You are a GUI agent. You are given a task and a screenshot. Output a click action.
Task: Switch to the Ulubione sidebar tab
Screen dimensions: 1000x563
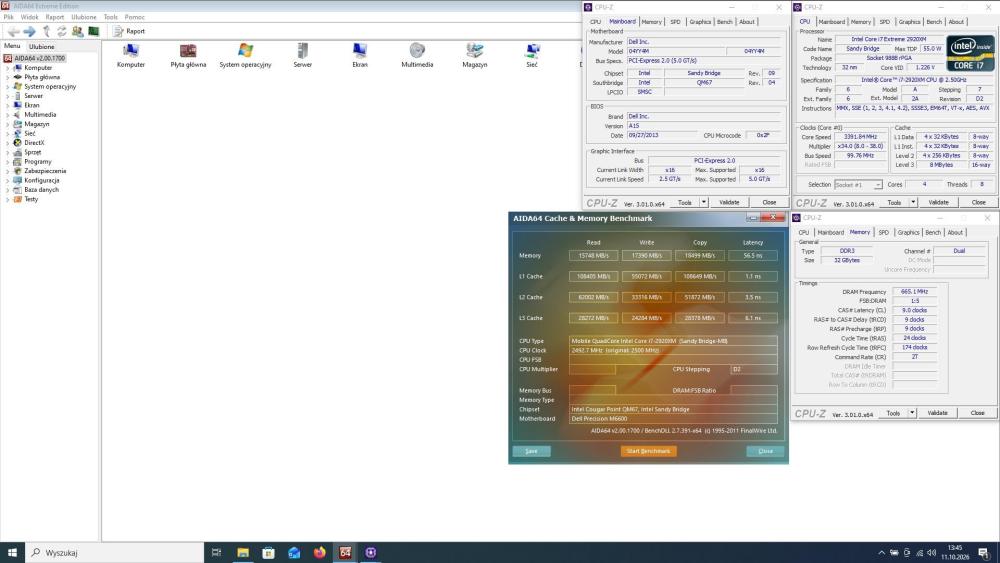41,47
